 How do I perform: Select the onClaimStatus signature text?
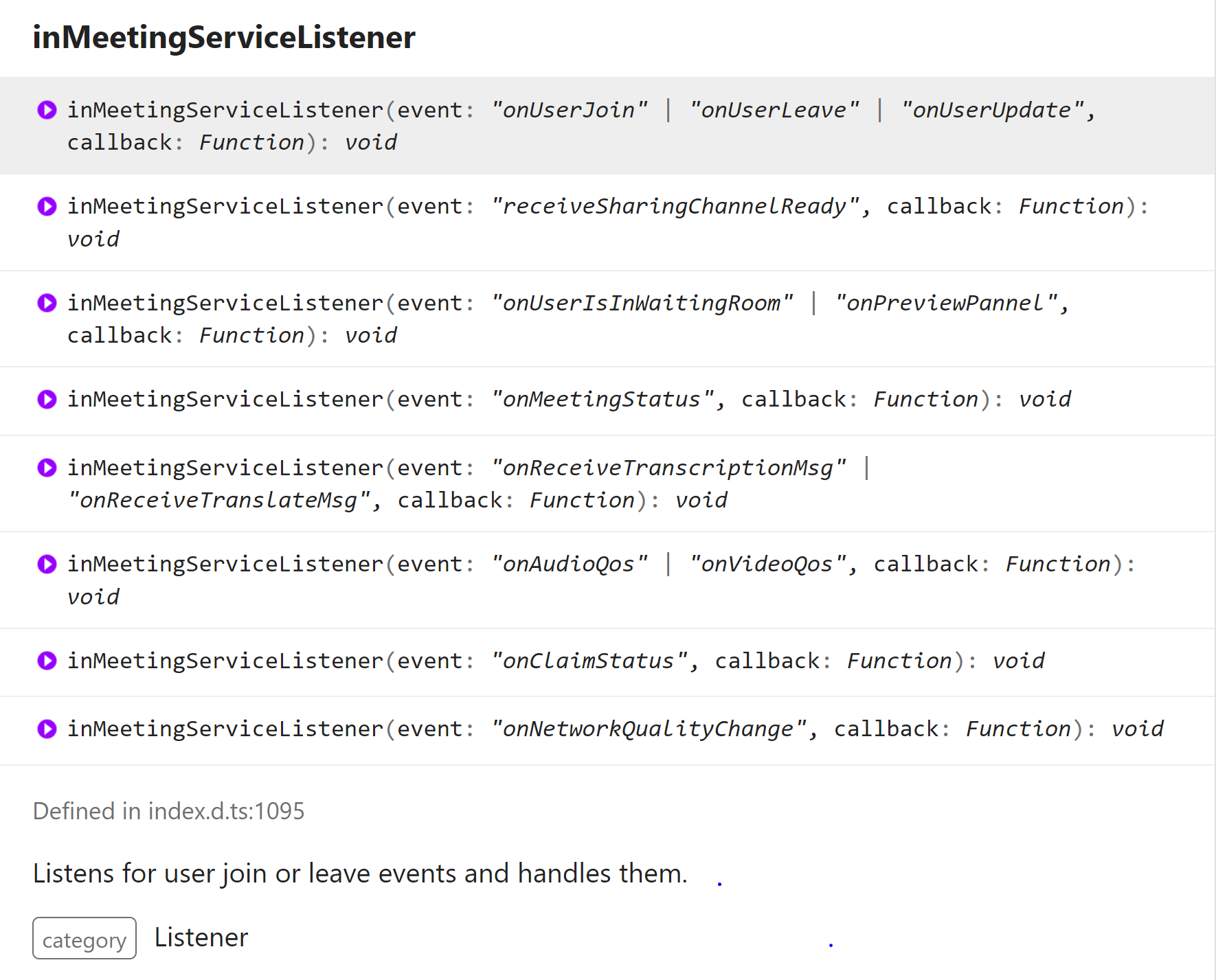click(x=556, y=661)
